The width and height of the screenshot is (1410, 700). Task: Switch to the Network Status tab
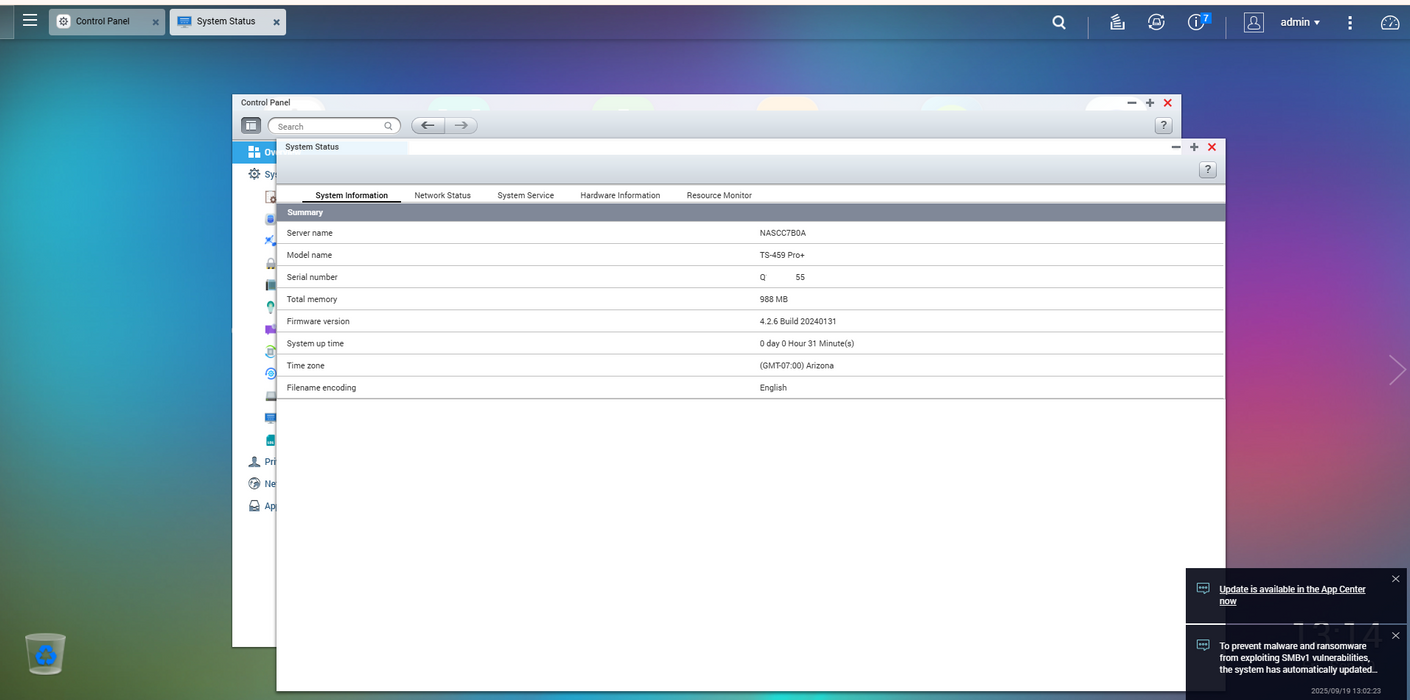(442, 195)
